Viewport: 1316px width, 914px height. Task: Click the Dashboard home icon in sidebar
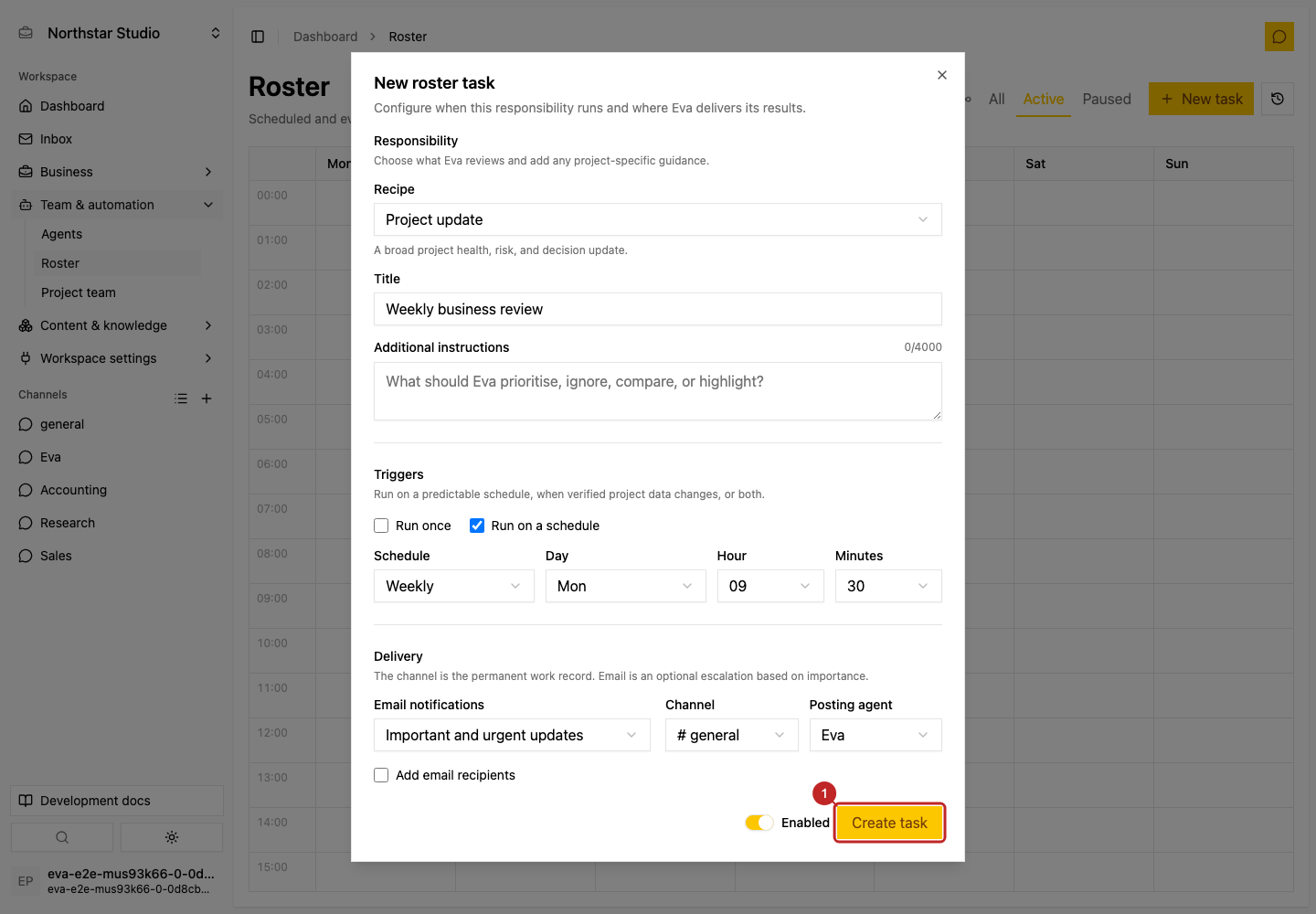pyautogui.click(x=26, y=106)
